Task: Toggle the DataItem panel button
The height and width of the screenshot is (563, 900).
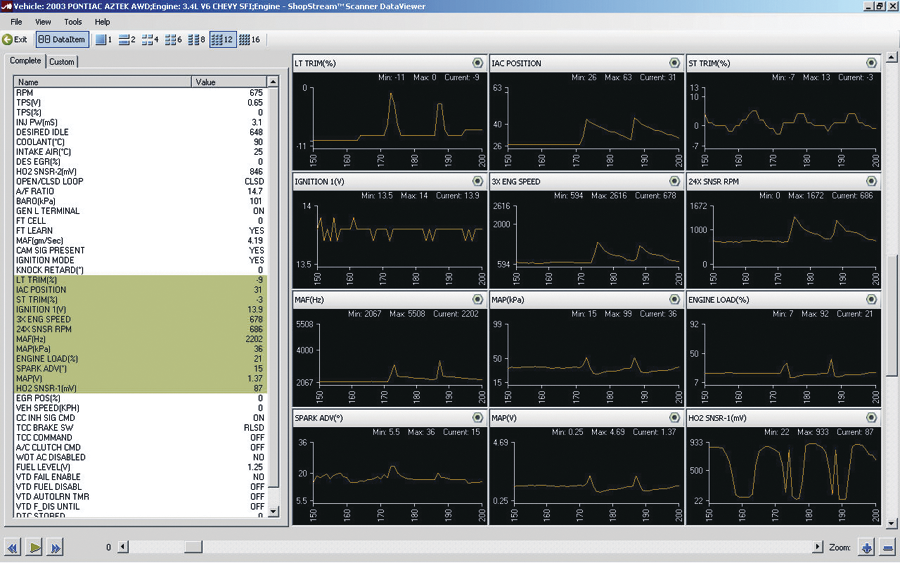Action: click(x=62, y=40)
